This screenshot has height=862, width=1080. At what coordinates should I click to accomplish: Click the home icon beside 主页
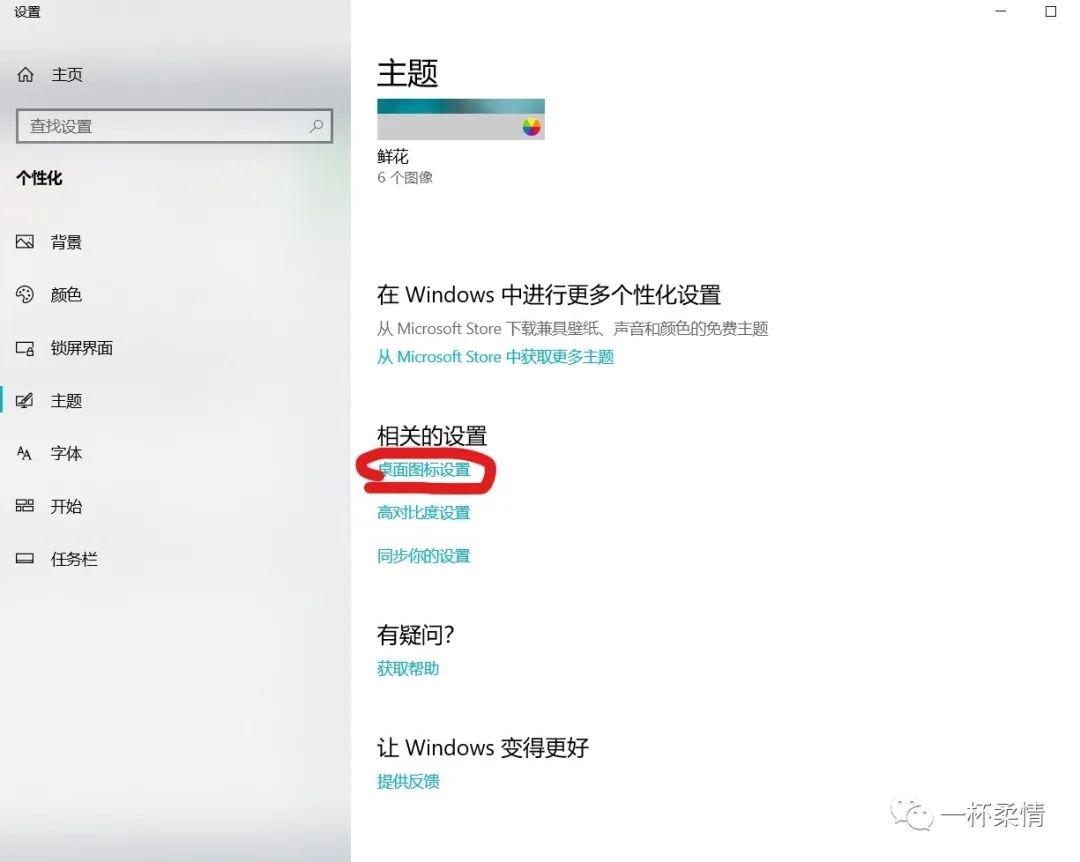(25, 74)
